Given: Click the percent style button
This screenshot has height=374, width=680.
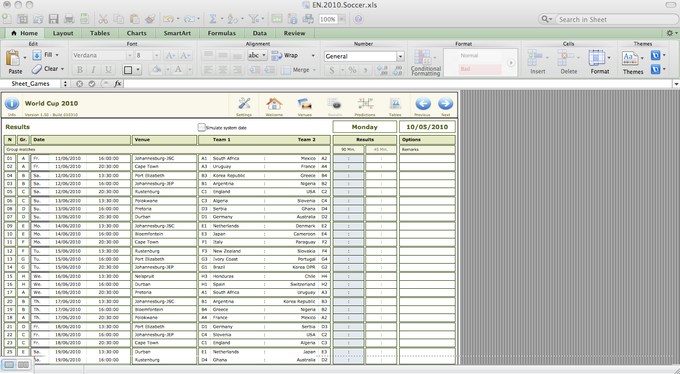Looking at the screenshot, I should pyautogui.click(x=353, y=70).
